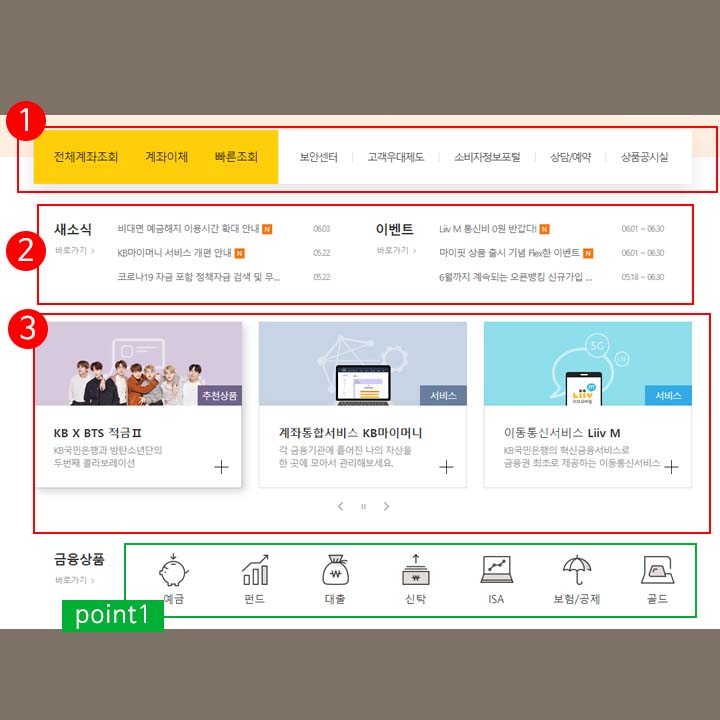Screen dimensions: 720x720
Task: Click 서비스 badge on Liiv M card
Action: [x=668, y=395]
